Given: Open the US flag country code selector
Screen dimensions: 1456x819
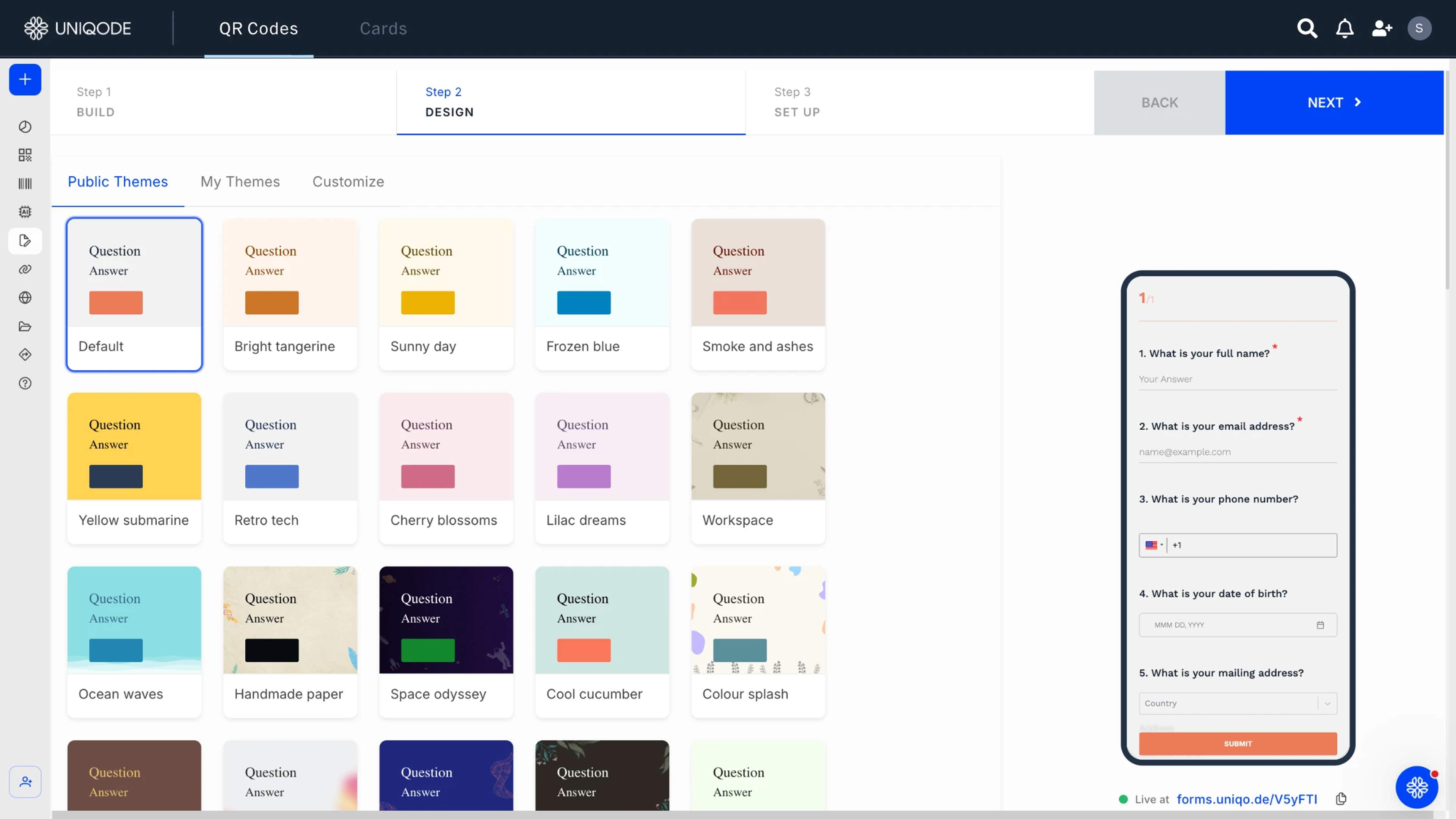Looking at the screenshot, I should [x=1153, y=546].
